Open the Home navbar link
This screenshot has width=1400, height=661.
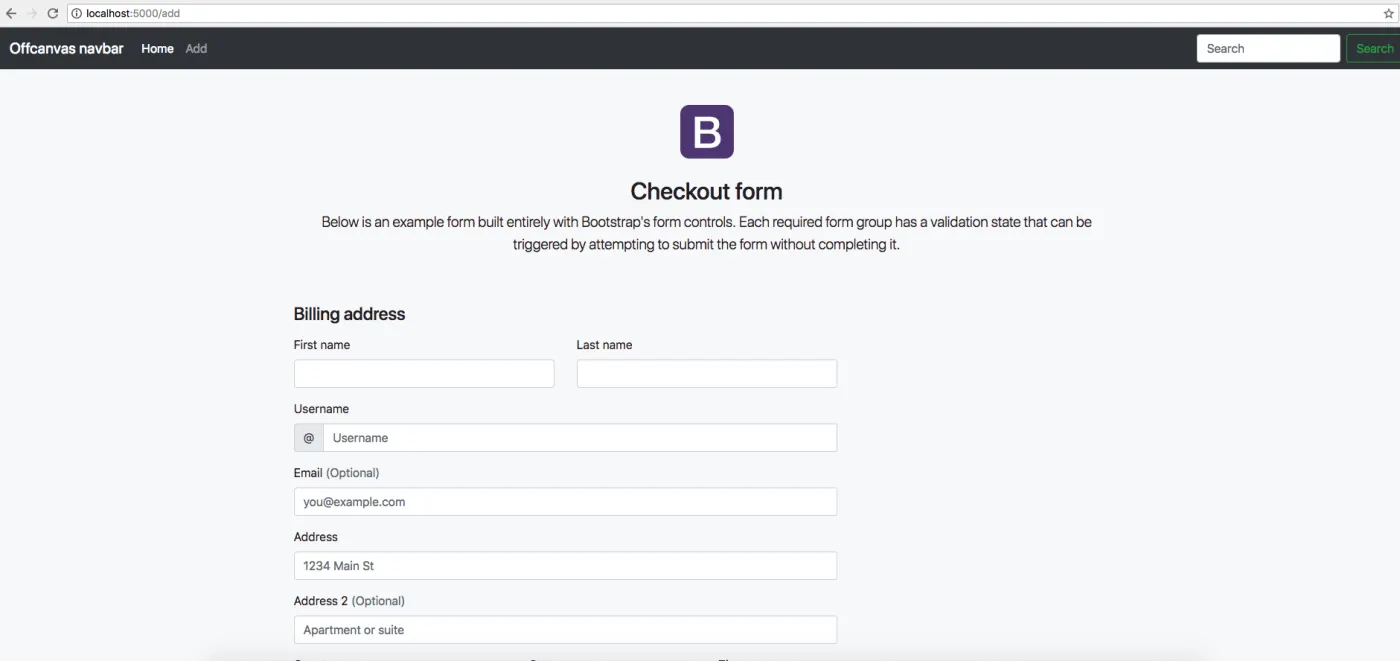tap(157, 48)
